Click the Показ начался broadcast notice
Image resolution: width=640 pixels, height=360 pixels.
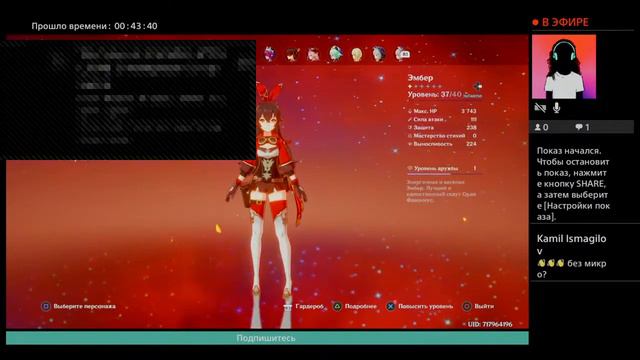tap(573, 184)
